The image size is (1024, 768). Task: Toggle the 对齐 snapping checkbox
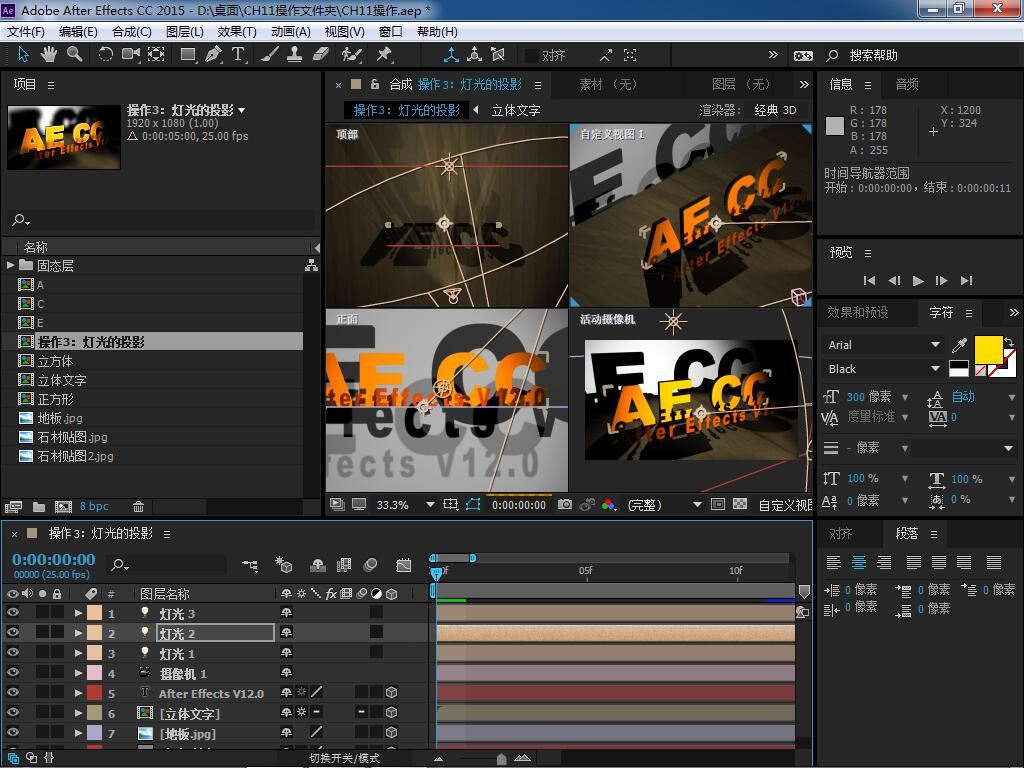pyautogui.click(x=532, y=56)
